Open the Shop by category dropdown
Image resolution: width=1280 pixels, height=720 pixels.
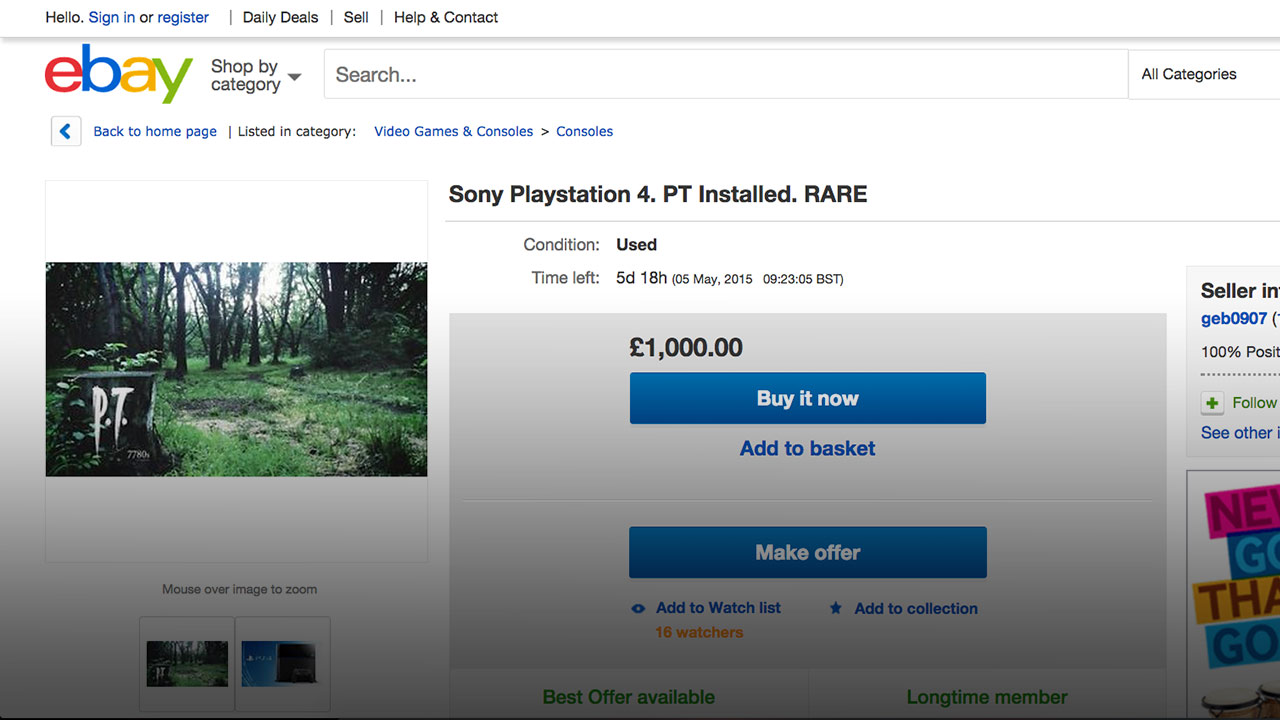(x=255, y=75)
